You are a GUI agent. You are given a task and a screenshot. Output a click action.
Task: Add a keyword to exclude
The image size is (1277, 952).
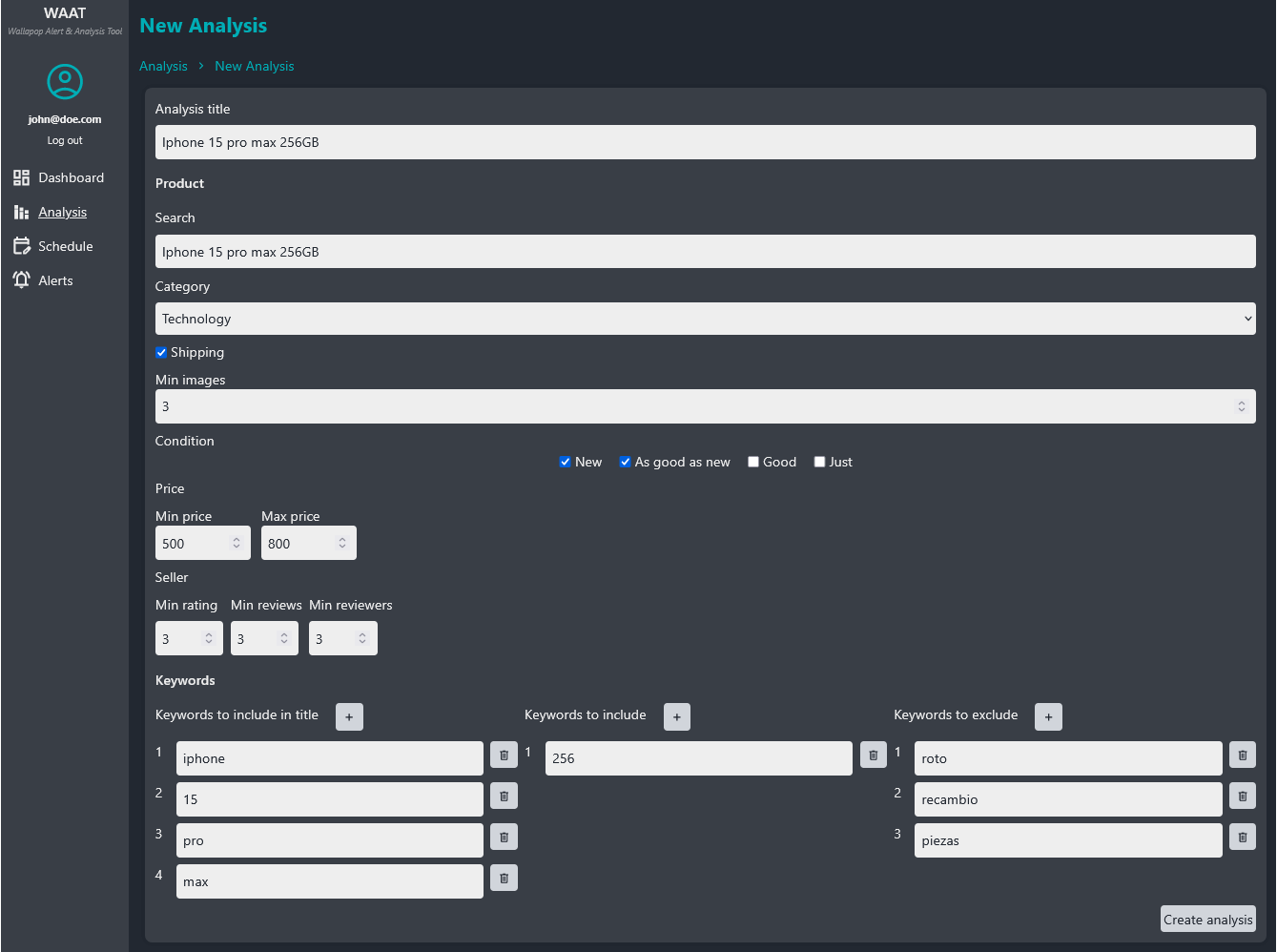coord(1048,716)
